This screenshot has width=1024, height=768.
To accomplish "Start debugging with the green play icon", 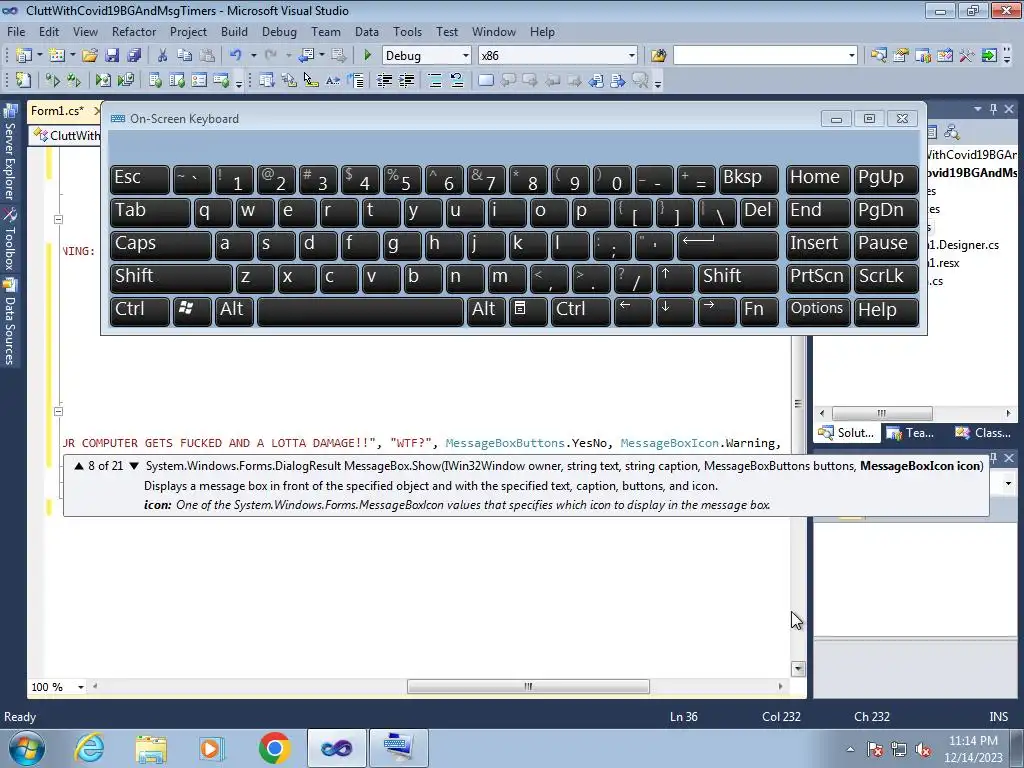I will tap(367, 56).
